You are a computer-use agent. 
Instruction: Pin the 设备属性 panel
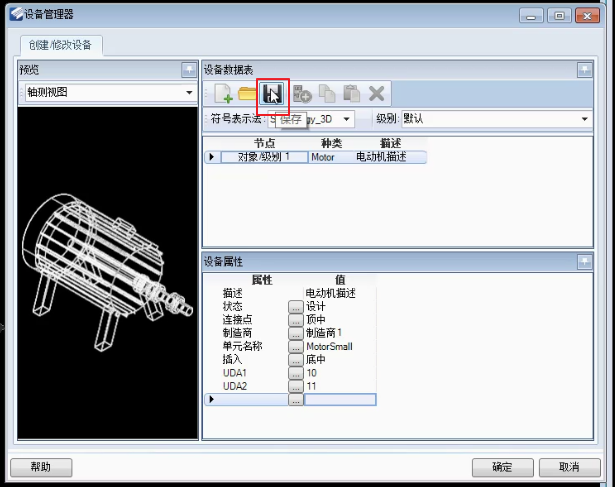(584, 262)
